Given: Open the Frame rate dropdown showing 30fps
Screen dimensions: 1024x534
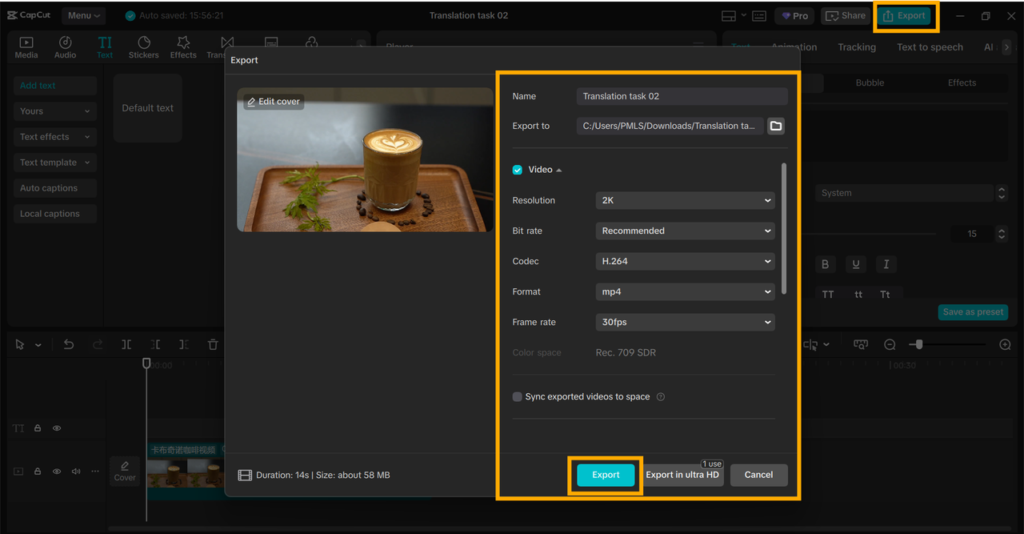Looking at the screenshot, I should coord(685,322).
